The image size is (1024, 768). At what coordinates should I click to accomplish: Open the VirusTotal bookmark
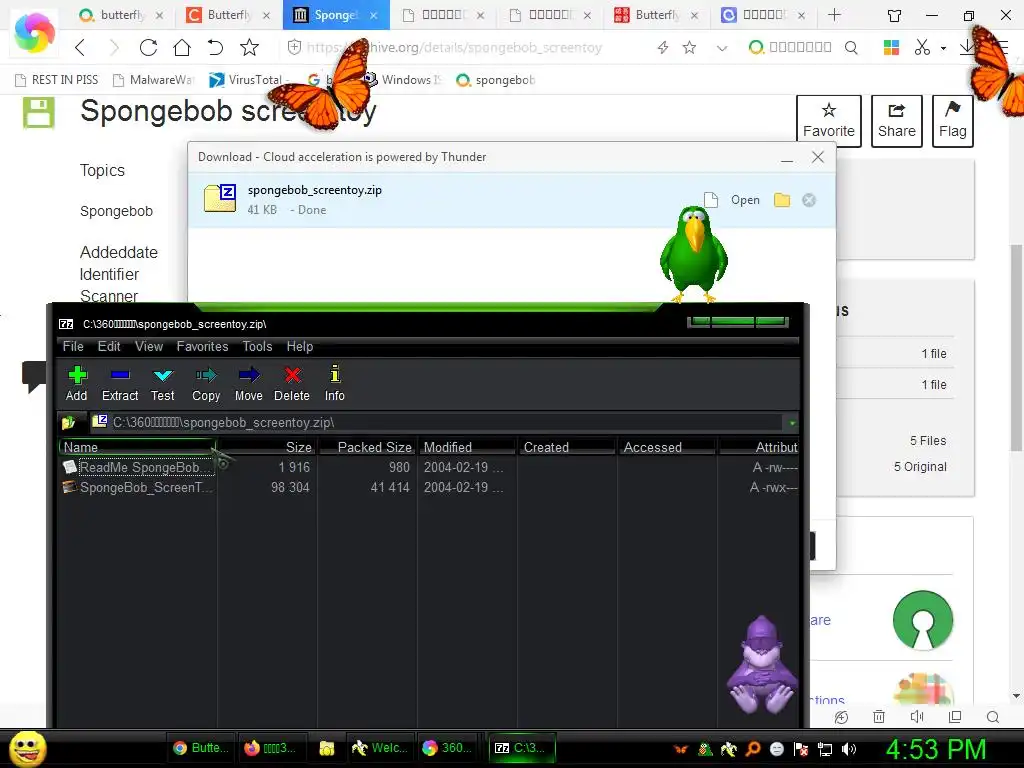pos(249,80)
